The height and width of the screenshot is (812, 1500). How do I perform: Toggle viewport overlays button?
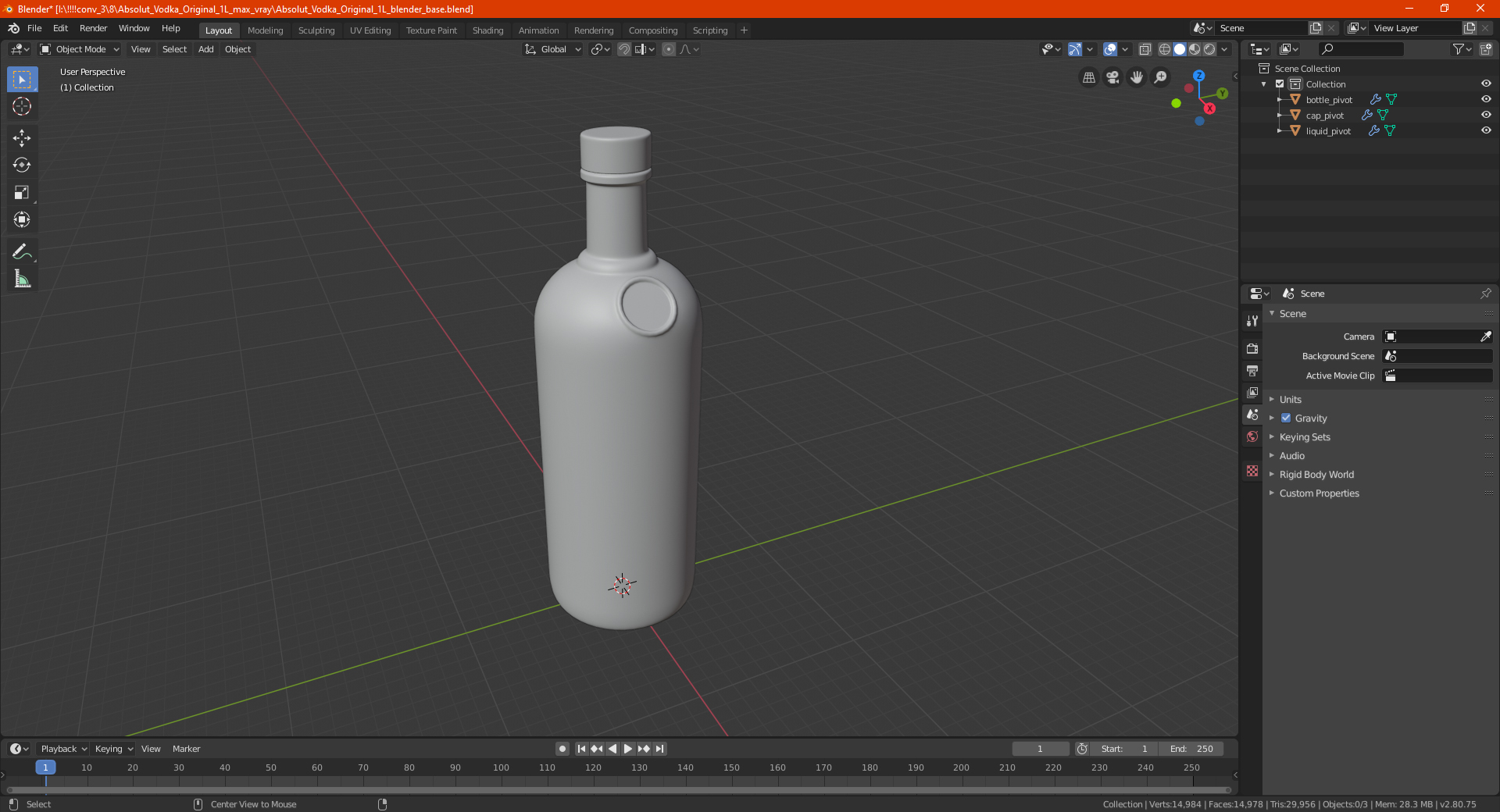click(1109, 49)
